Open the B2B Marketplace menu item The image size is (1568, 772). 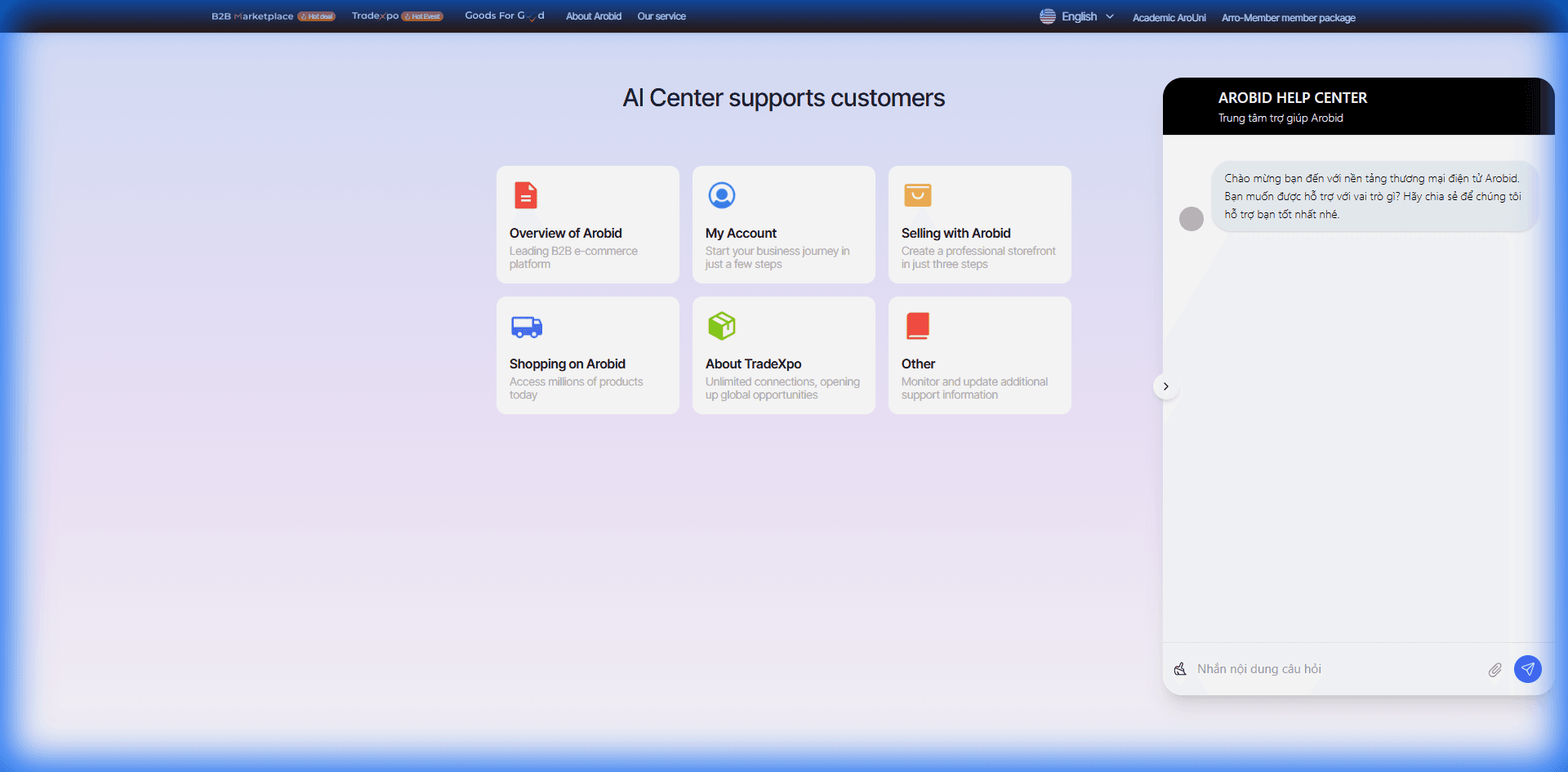(x=252, y=16)
